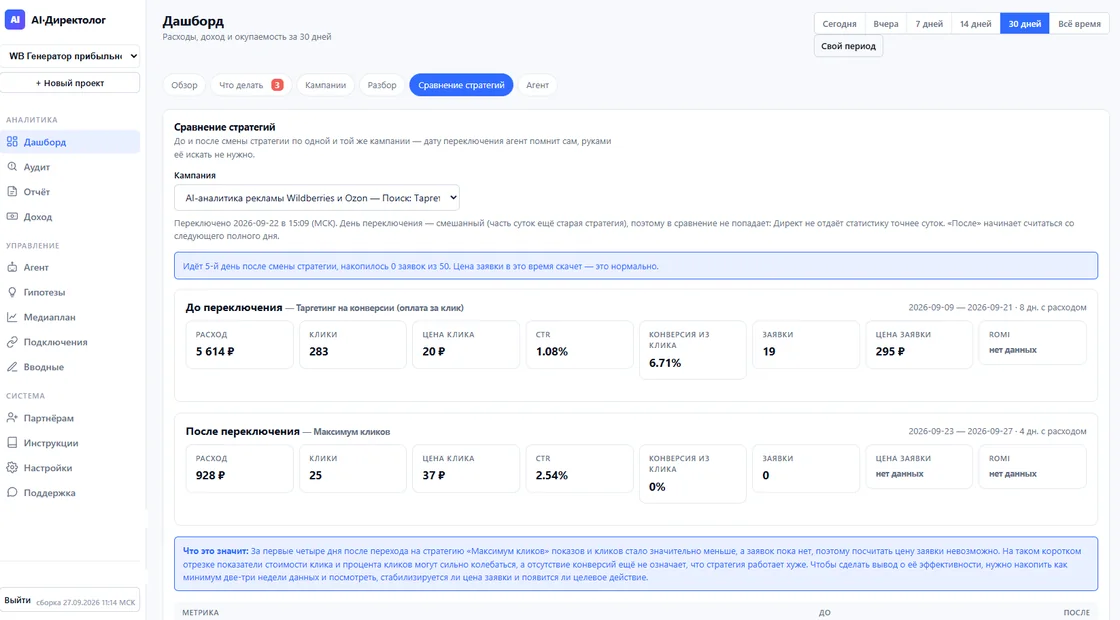Click the CTR value 2.54%
Viewport: 1120px width, 620px height.
pos(552,475)
